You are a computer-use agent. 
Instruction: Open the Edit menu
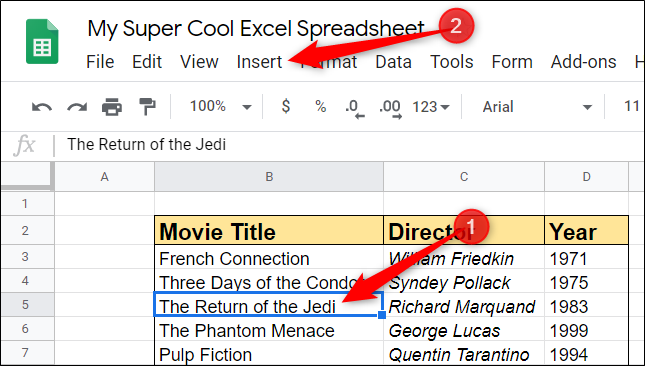pyautogui.click(x=147, y=62)
